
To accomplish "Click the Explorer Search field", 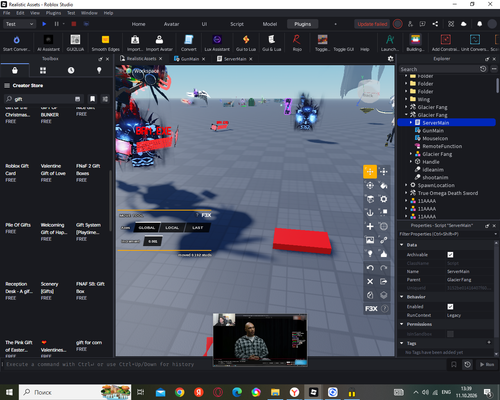I will [x=438, y=69].
